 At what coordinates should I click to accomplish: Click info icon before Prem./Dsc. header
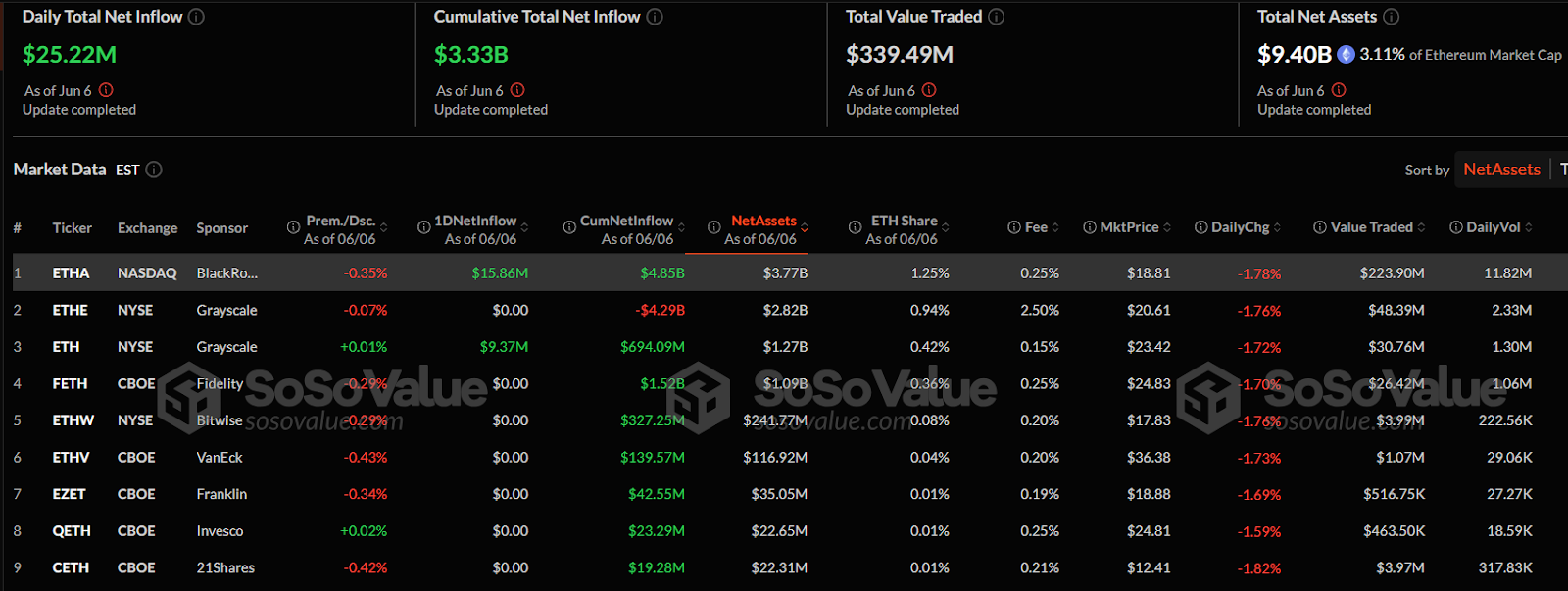point(293,227)
